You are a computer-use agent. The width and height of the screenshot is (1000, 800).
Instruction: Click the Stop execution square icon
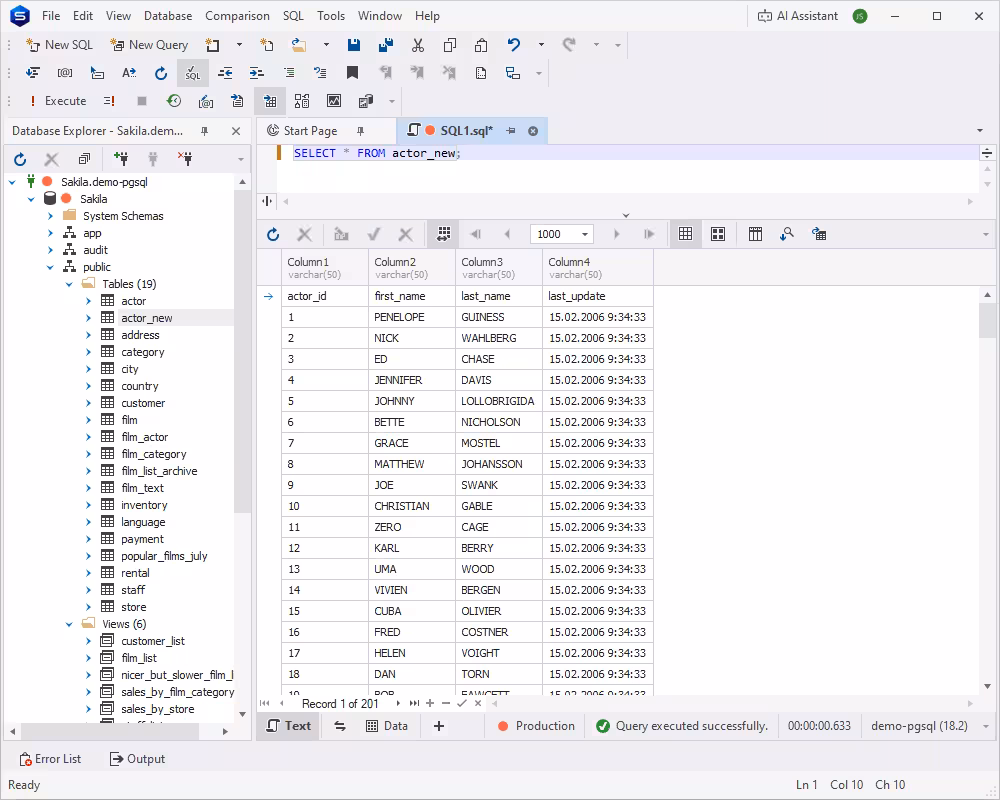coord(142,101)
